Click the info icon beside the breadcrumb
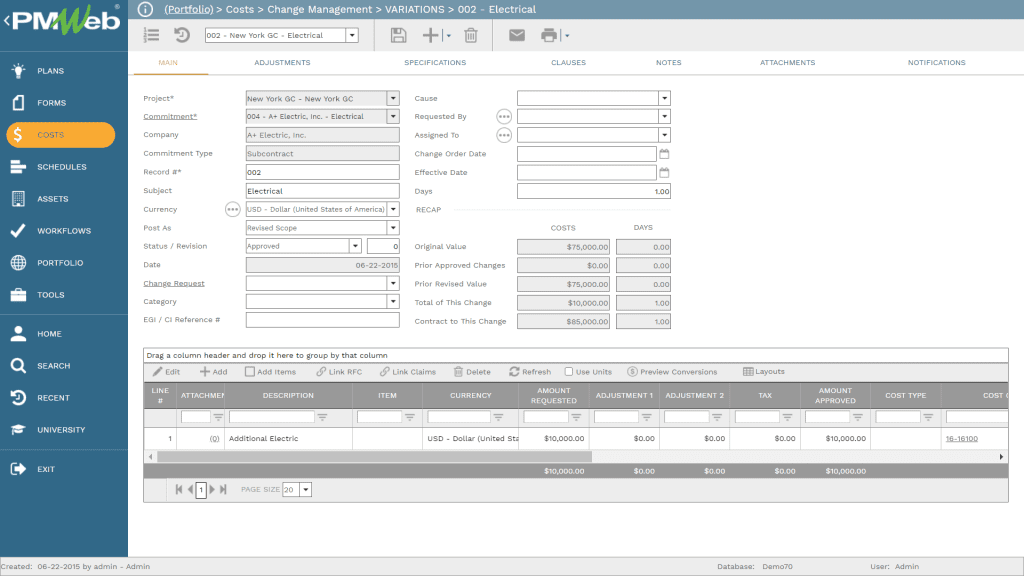 [145, 9]
